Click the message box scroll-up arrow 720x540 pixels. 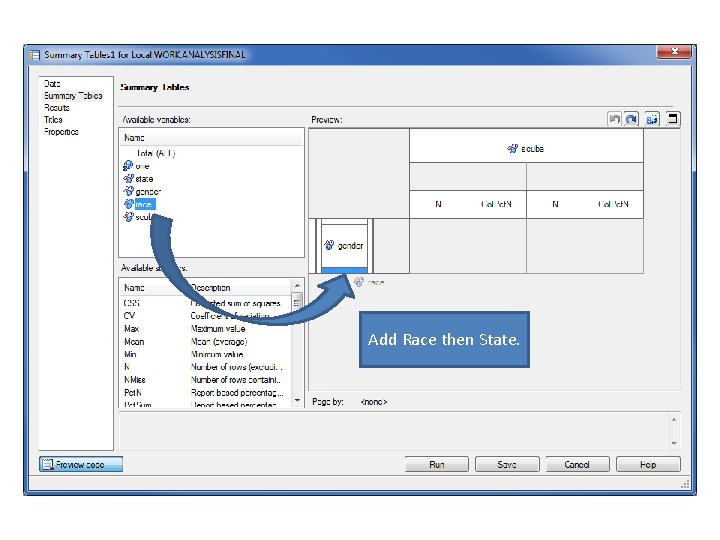[x=674, y=420]
